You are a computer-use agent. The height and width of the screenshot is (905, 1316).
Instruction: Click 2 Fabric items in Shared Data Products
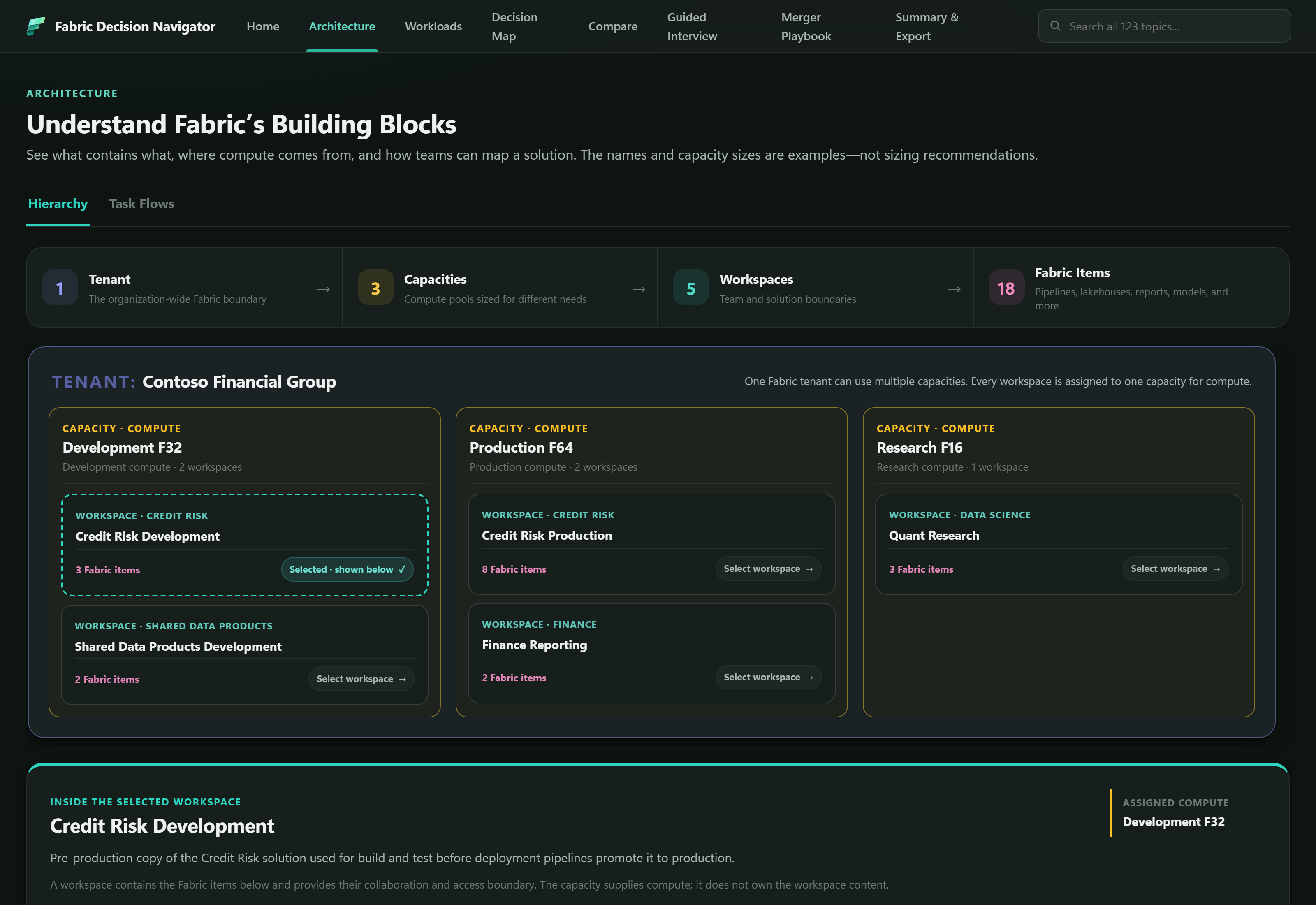tap(107, 679)
